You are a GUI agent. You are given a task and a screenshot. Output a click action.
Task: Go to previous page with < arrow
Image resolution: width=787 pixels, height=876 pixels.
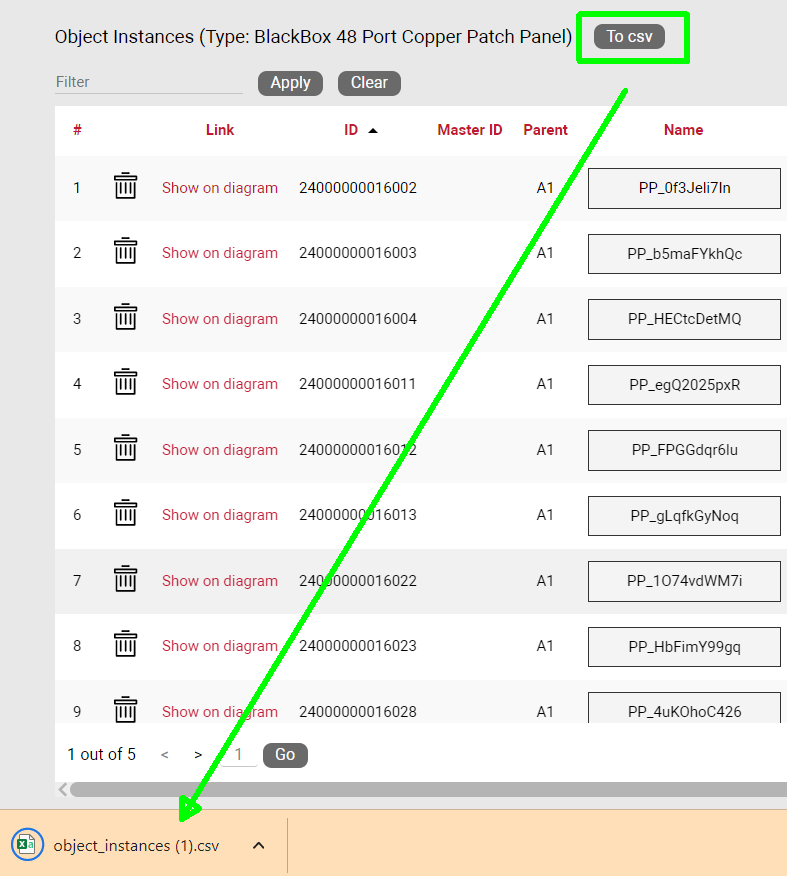point(165,755)
